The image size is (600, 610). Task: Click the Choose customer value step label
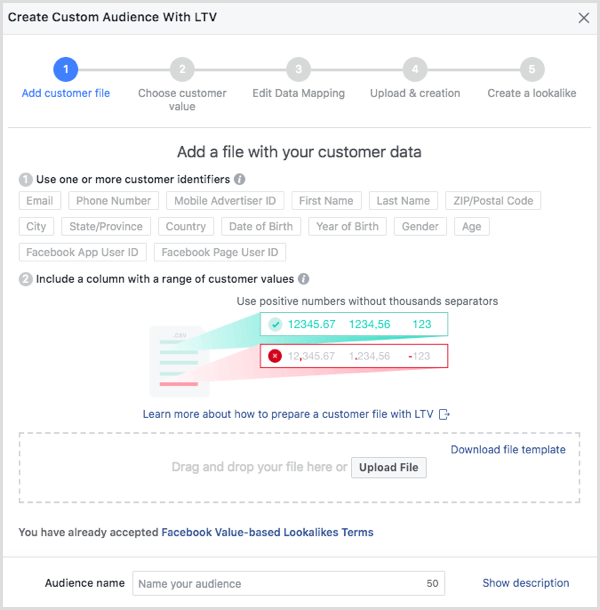tap(182, 100)
